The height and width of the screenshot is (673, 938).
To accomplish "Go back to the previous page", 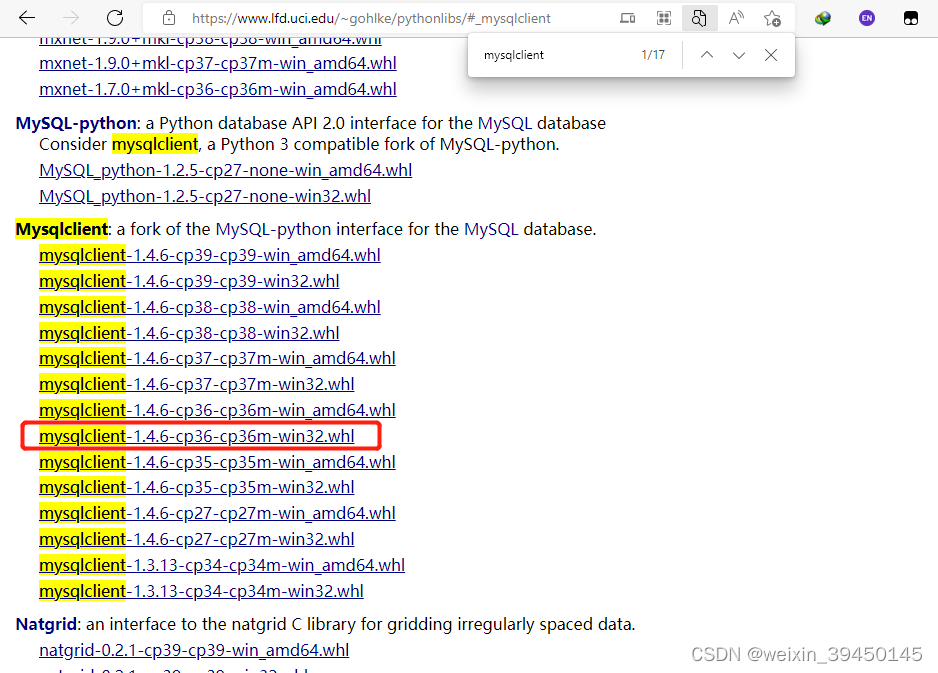I will (x=27, y=18).
